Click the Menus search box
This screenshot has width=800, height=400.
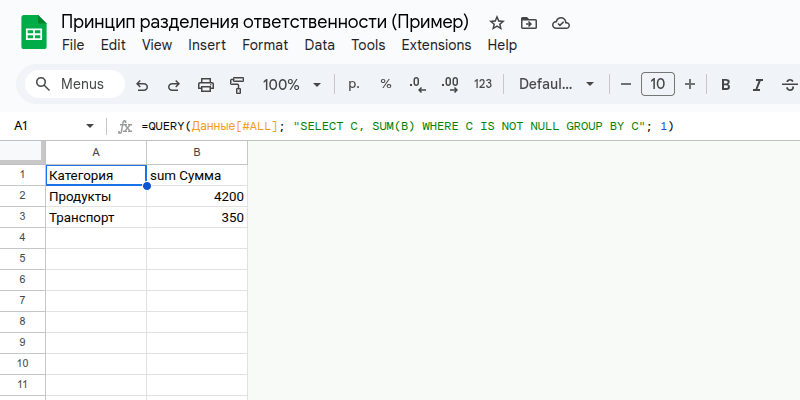click(x=74, y=84)
